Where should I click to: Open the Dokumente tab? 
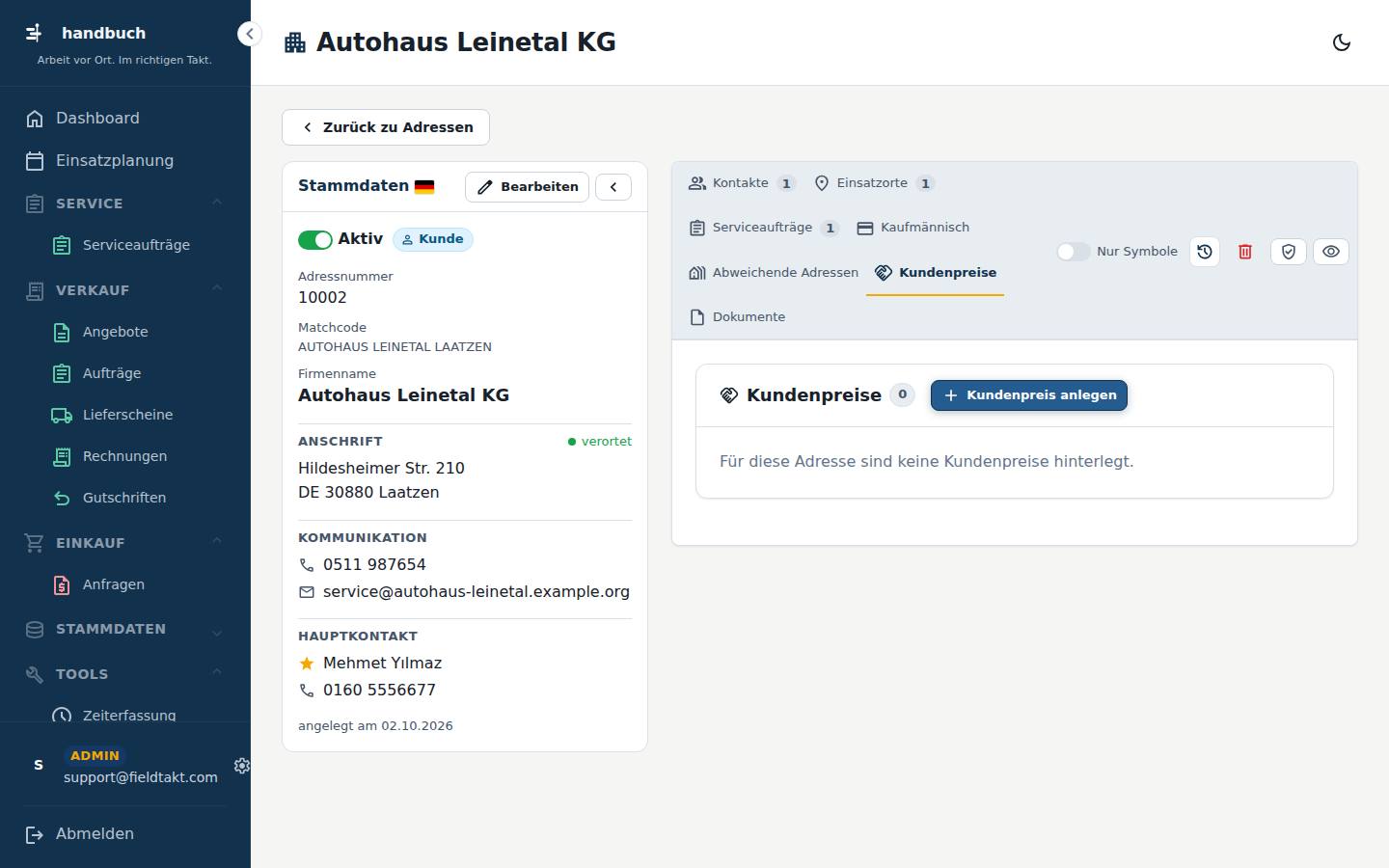(738, 317)
